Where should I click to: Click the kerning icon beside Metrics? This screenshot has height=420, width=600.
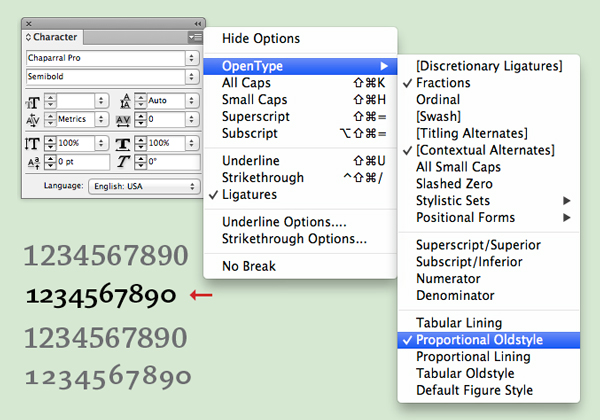[x=33, y=120]
